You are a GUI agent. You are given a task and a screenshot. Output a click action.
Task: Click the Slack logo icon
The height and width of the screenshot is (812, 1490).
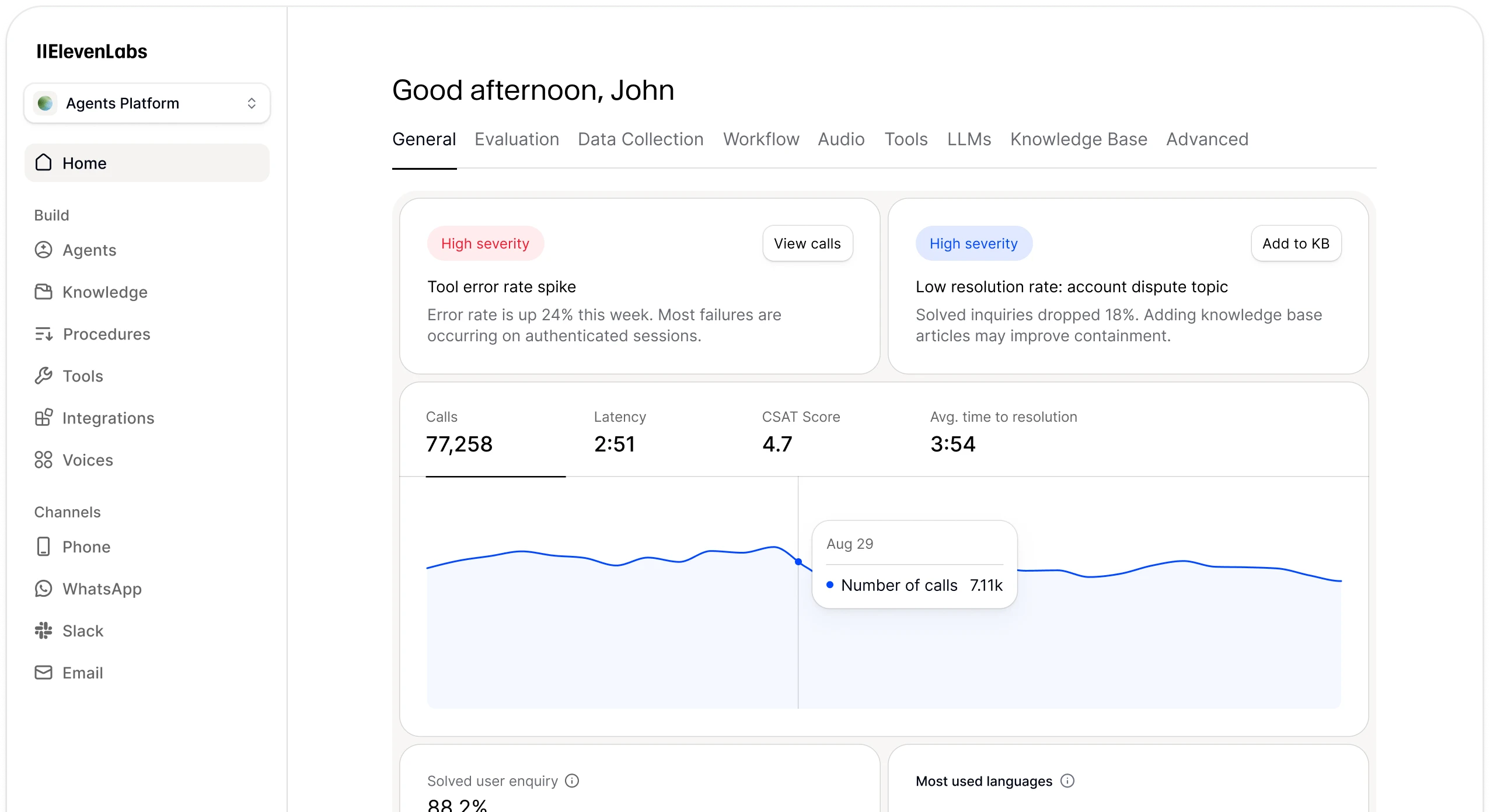pos(44,631)
